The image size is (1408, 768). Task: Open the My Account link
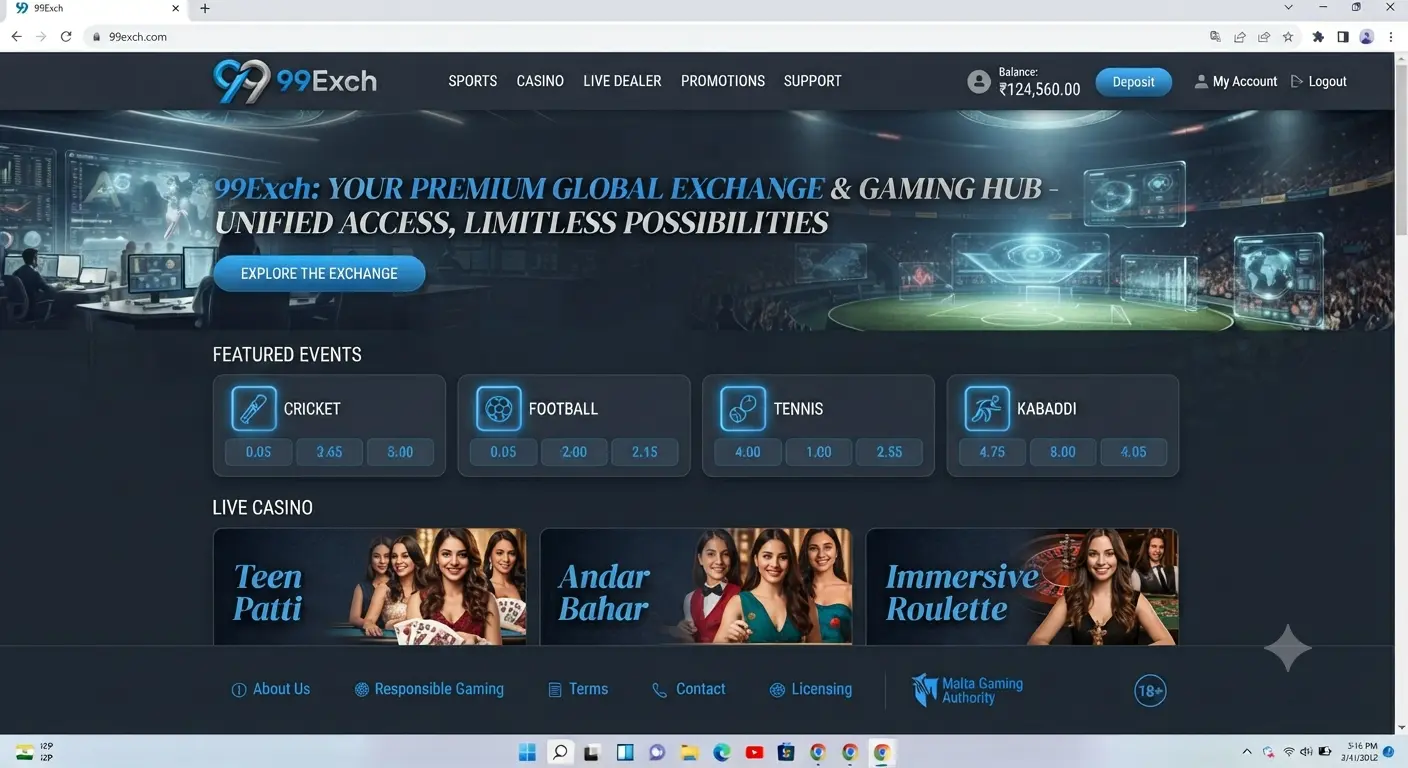(x=1236, y=82)
